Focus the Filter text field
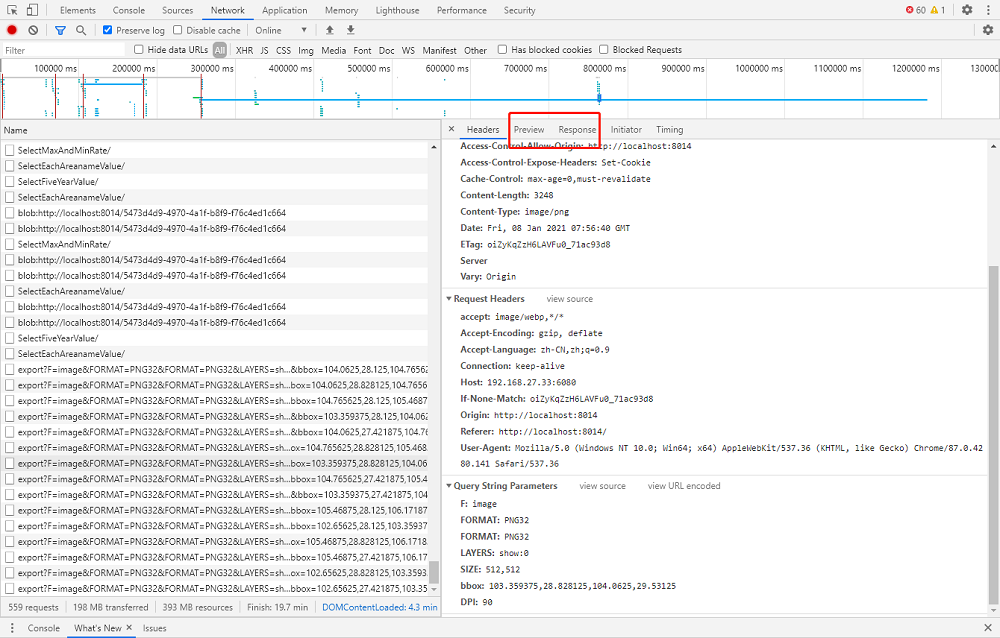The image size is (1000, 638). click(64, 50)
